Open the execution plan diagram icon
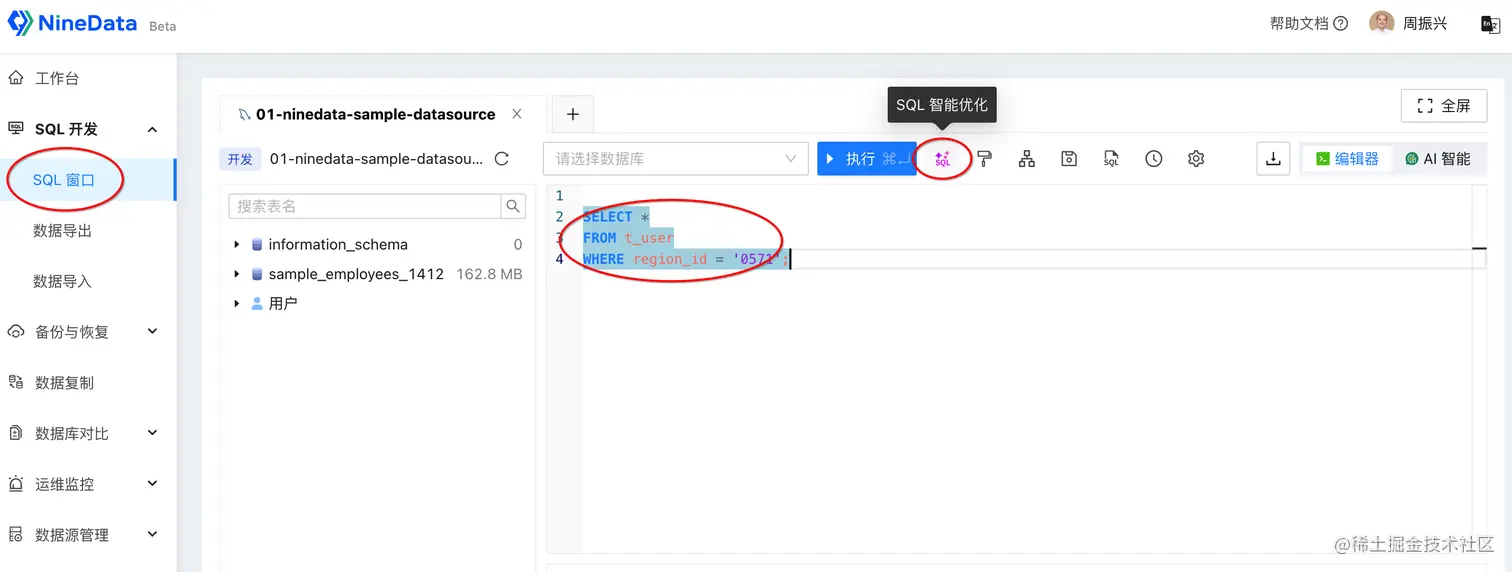The height and width of the screenshot is (572, 1512). (x=1027, y=159)
